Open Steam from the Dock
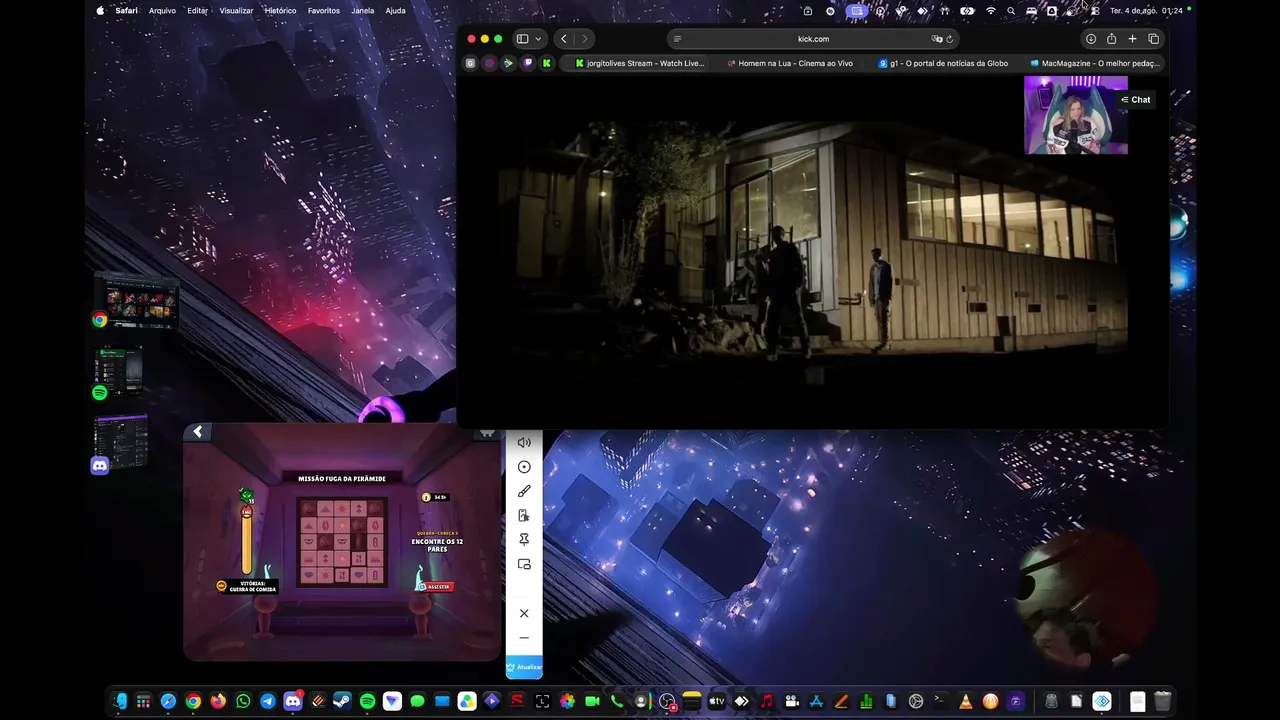The height and width of the screenshot is (720, 1280). (x=343, y=701)
